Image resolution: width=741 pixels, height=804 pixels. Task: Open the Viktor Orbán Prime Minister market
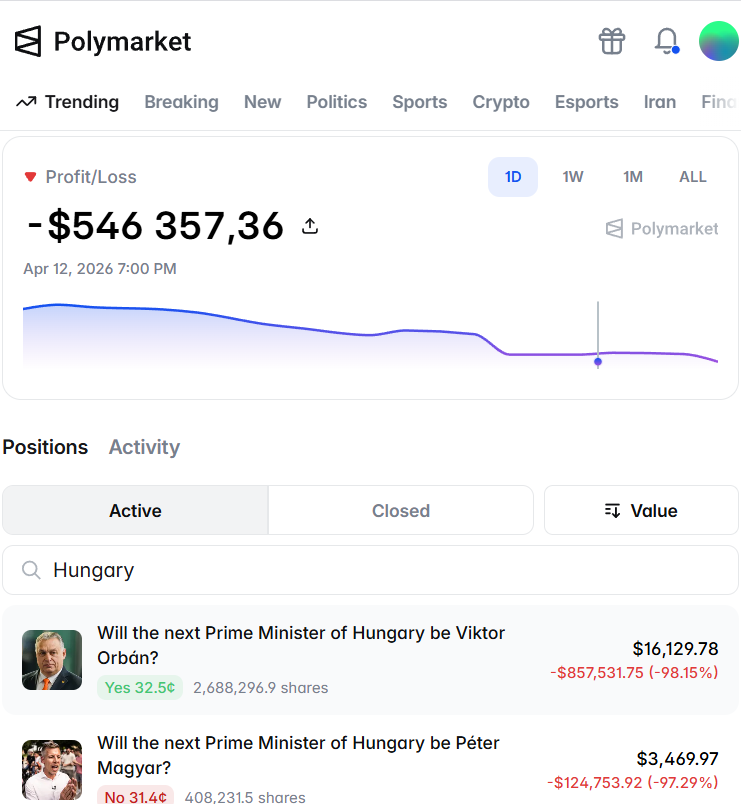pyautogui.click(x=301, y=645)
